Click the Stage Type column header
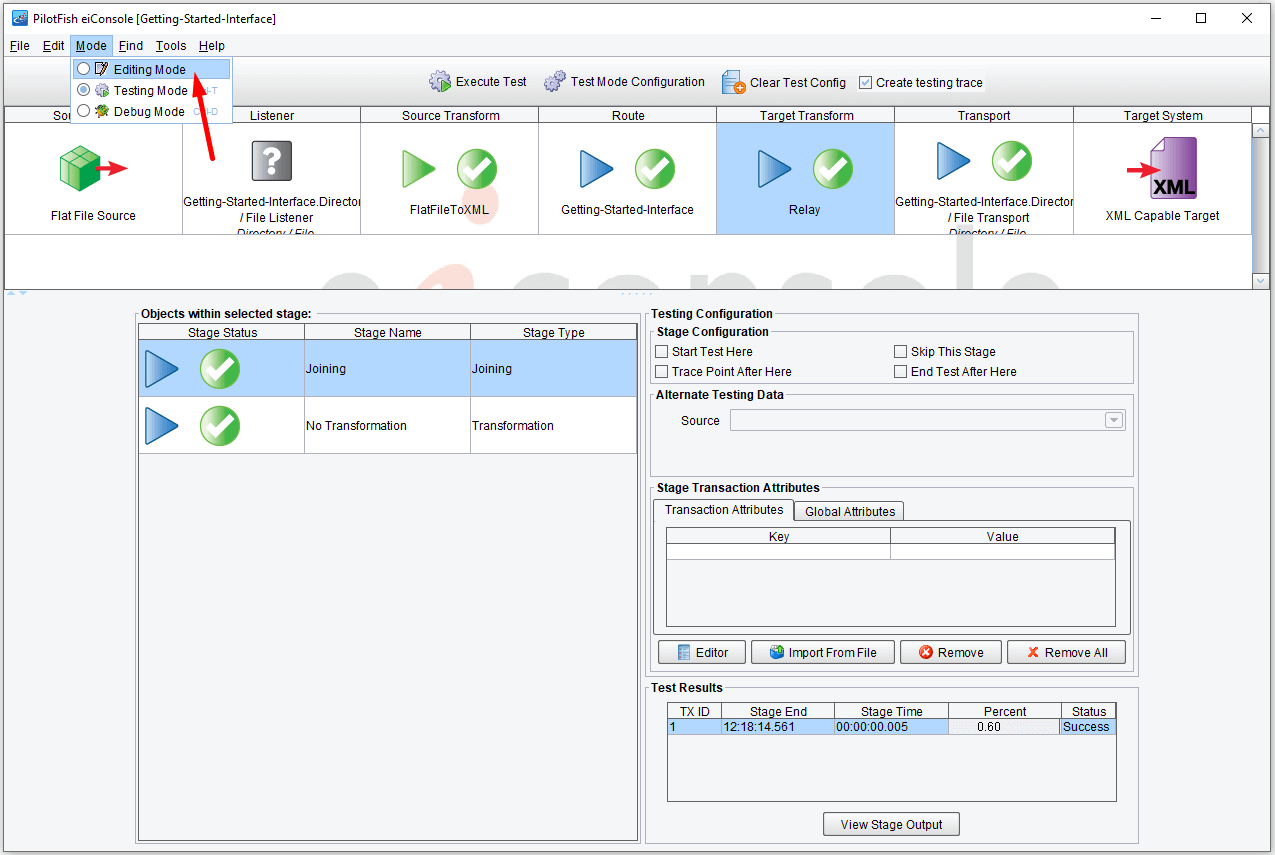Image resolution: width=1275 pixels, height=855 pixels. tap(554, 332)
